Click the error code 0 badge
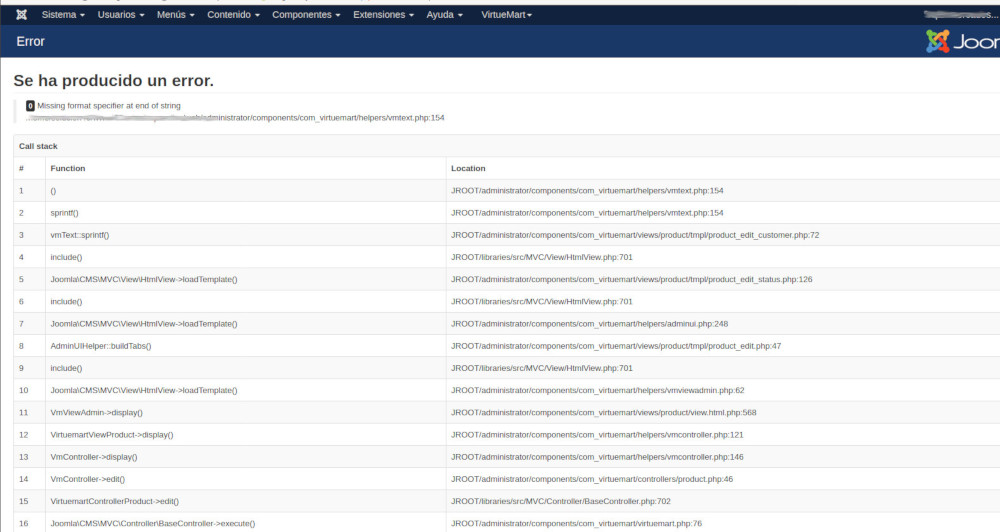 (x=30, y=106)
